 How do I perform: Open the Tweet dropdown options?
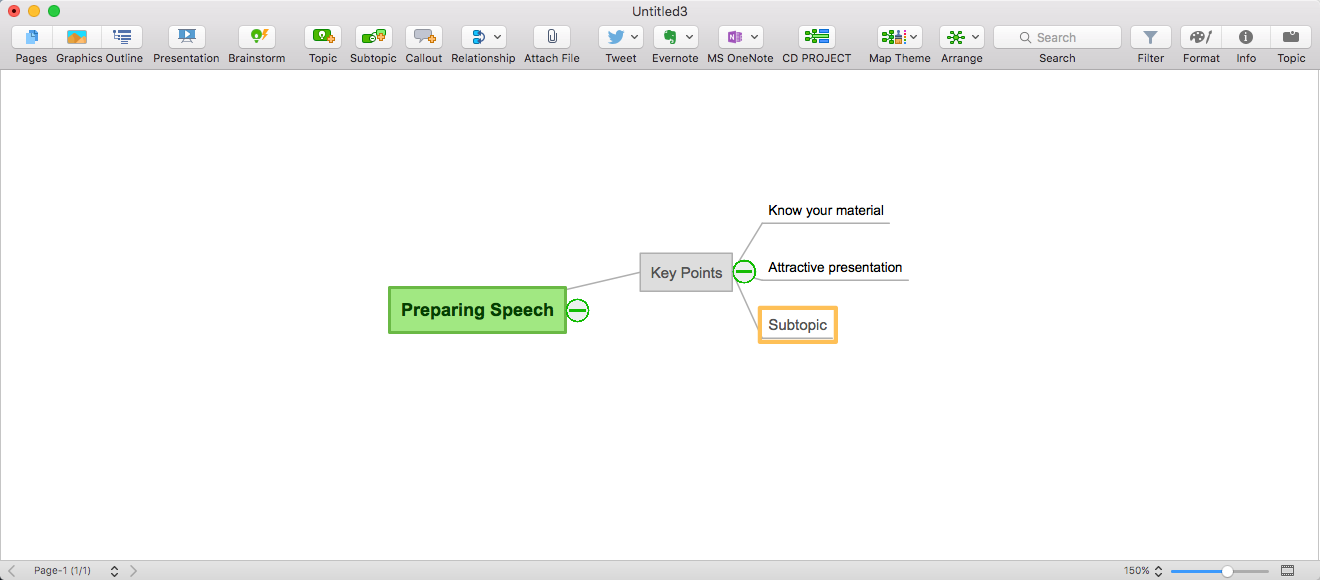(x=635, y=37)
